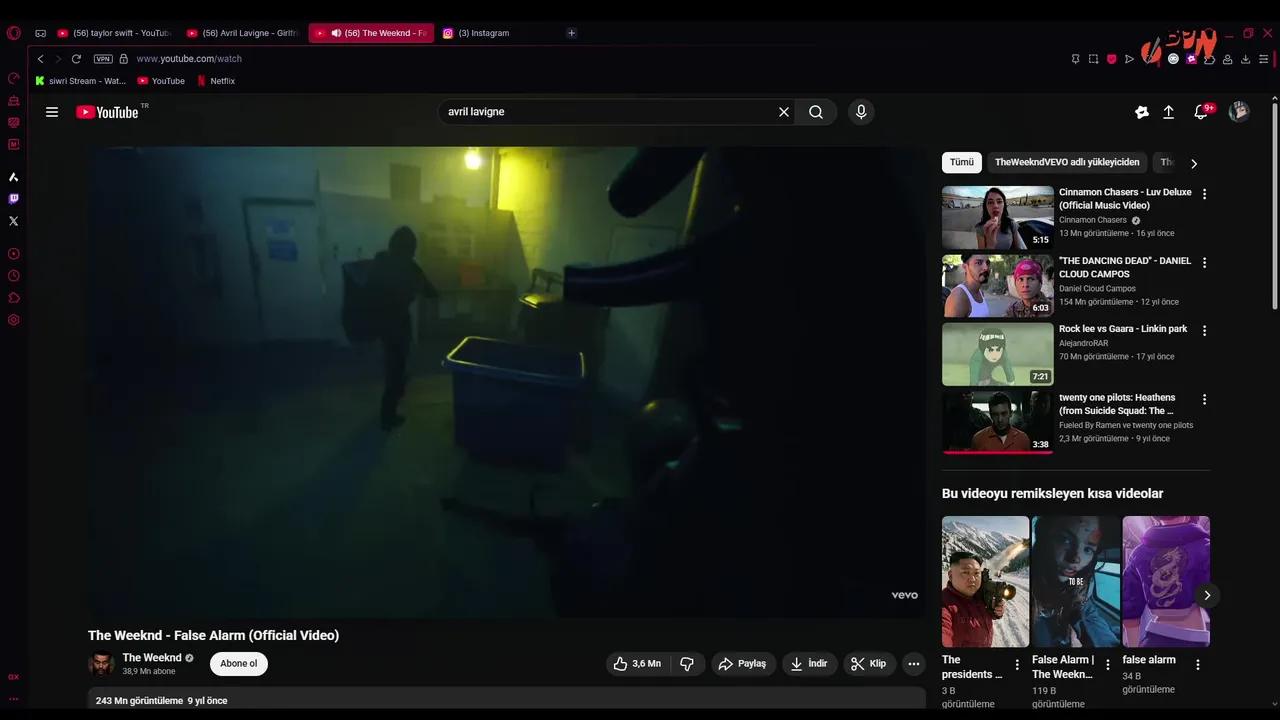1280x720 pixels.
Task: Open the sidebar Player panel
Action: click(x=13, y=254)
